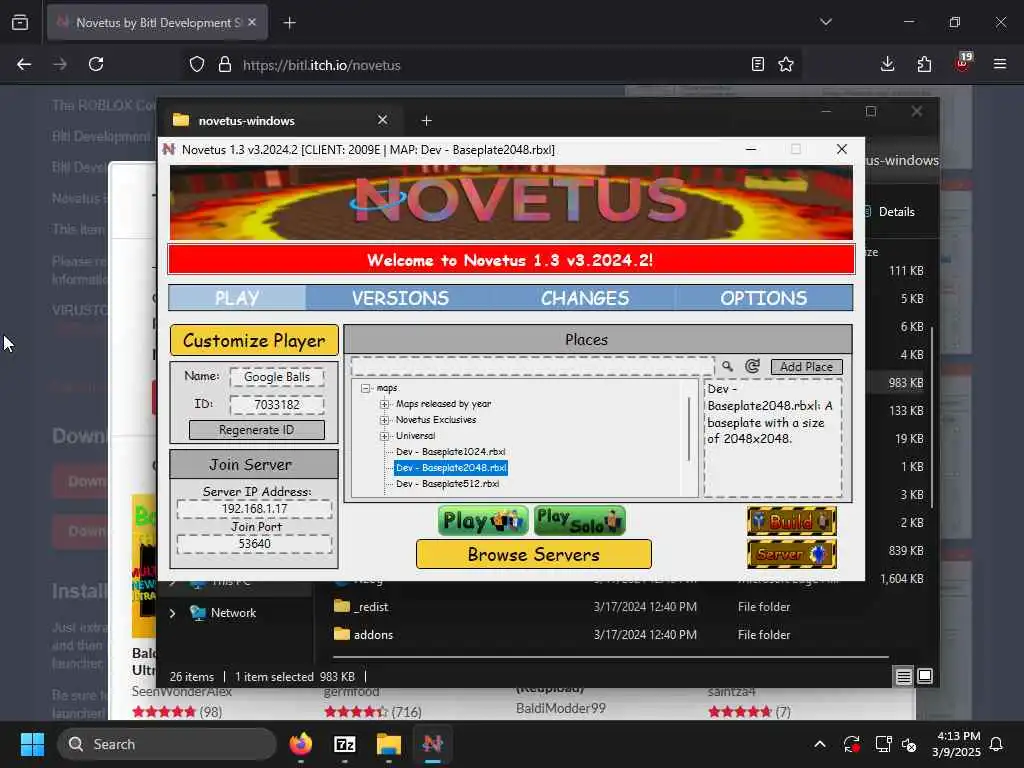Open the Build studio button
Screen dimensions: 1024x768
792,521
